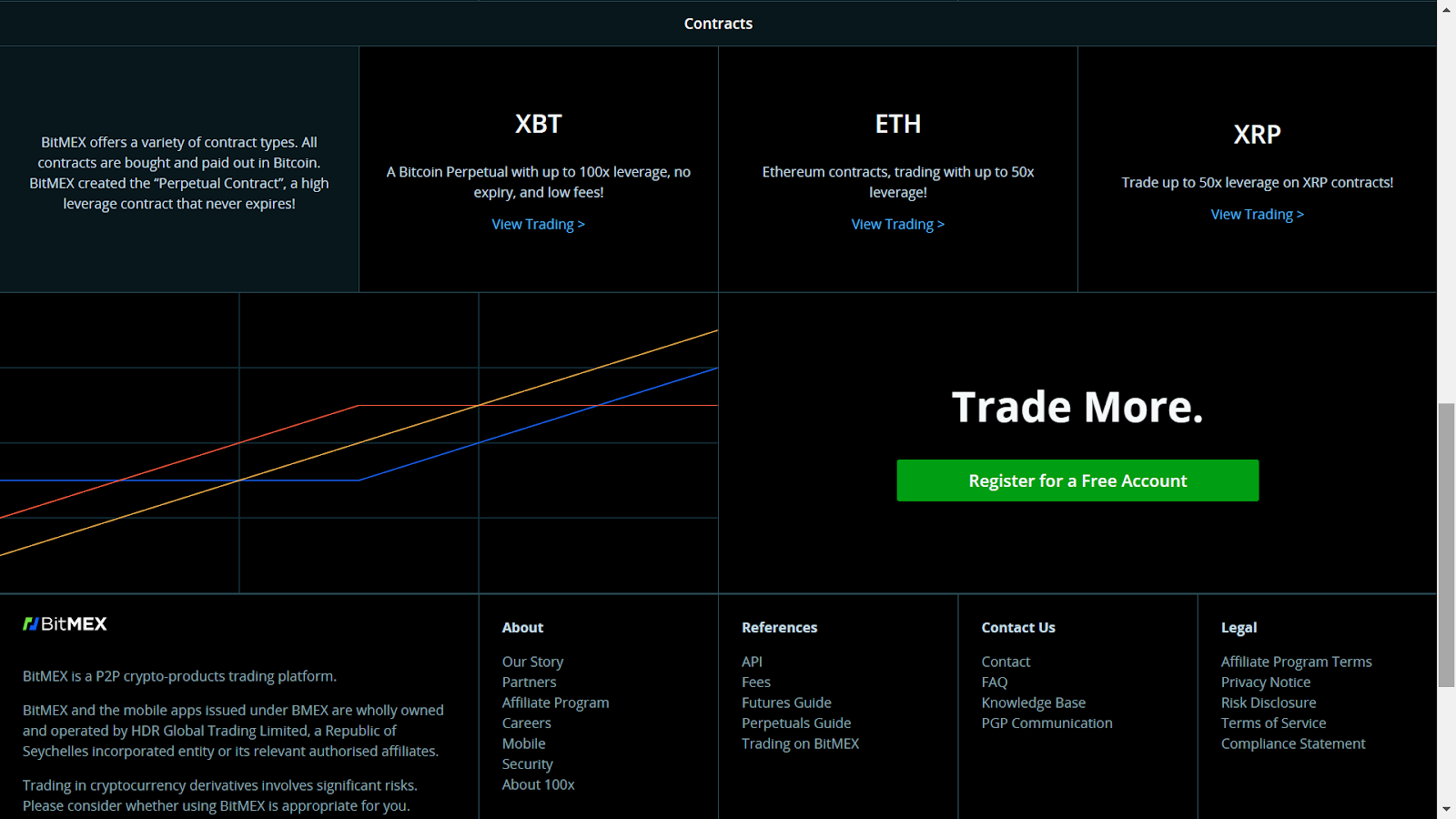This screenshot has width=1456, height=819.
Task: Open Risk Disclosure link
Action: click(x=1269, y=703)
